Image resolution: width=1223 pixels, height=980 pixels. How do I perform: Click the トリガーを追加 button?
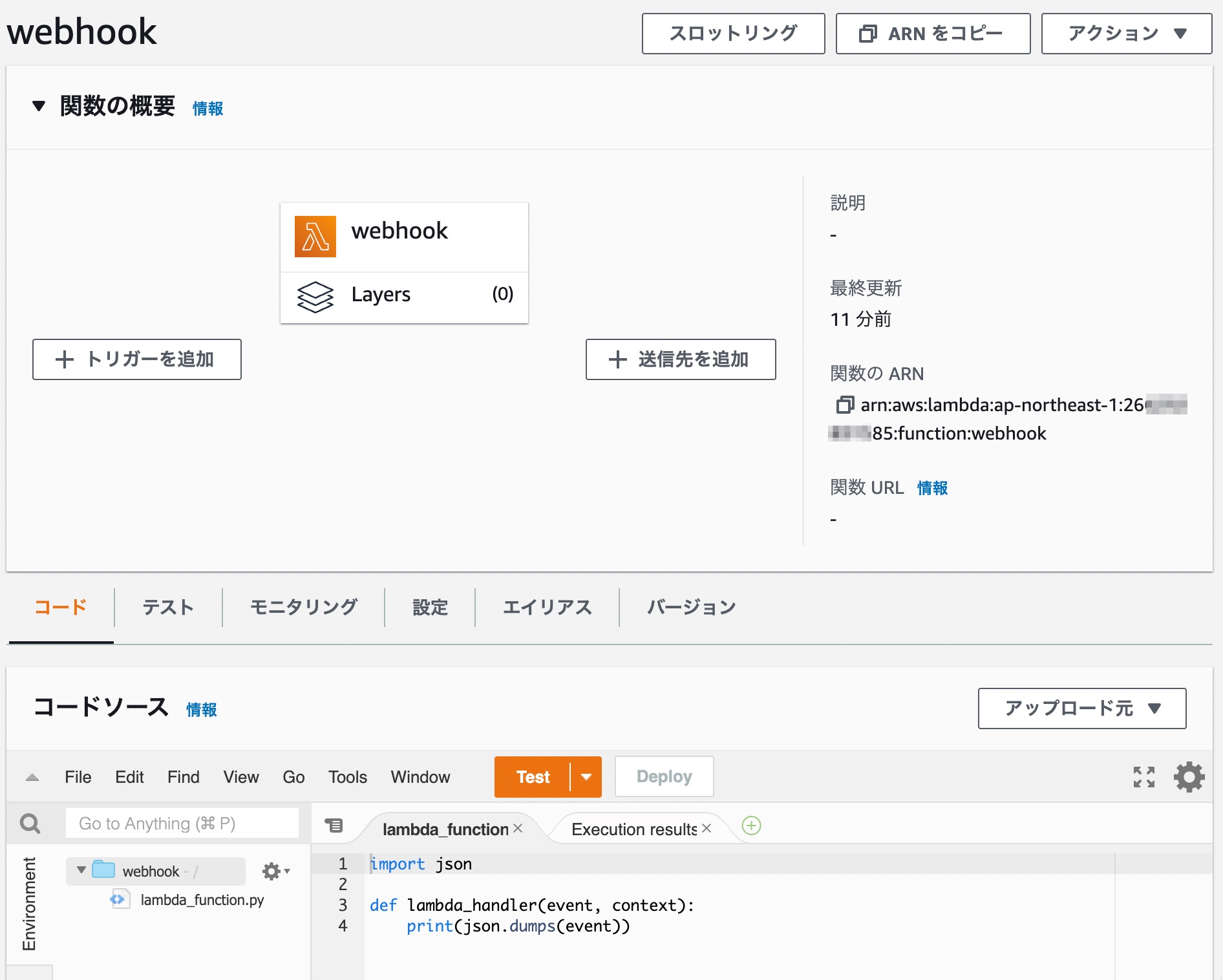136,359
